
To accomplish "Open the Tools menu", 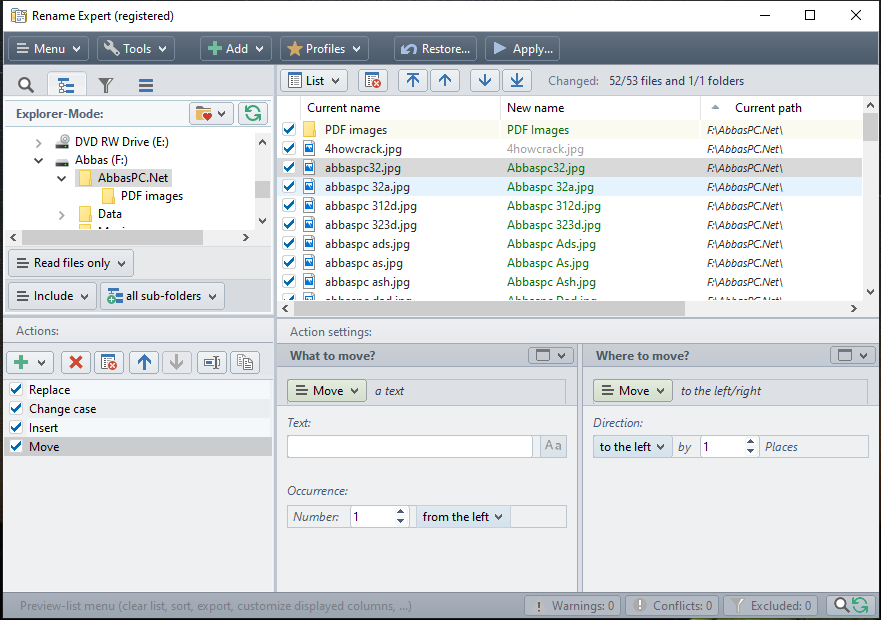I will pos(136,49).
